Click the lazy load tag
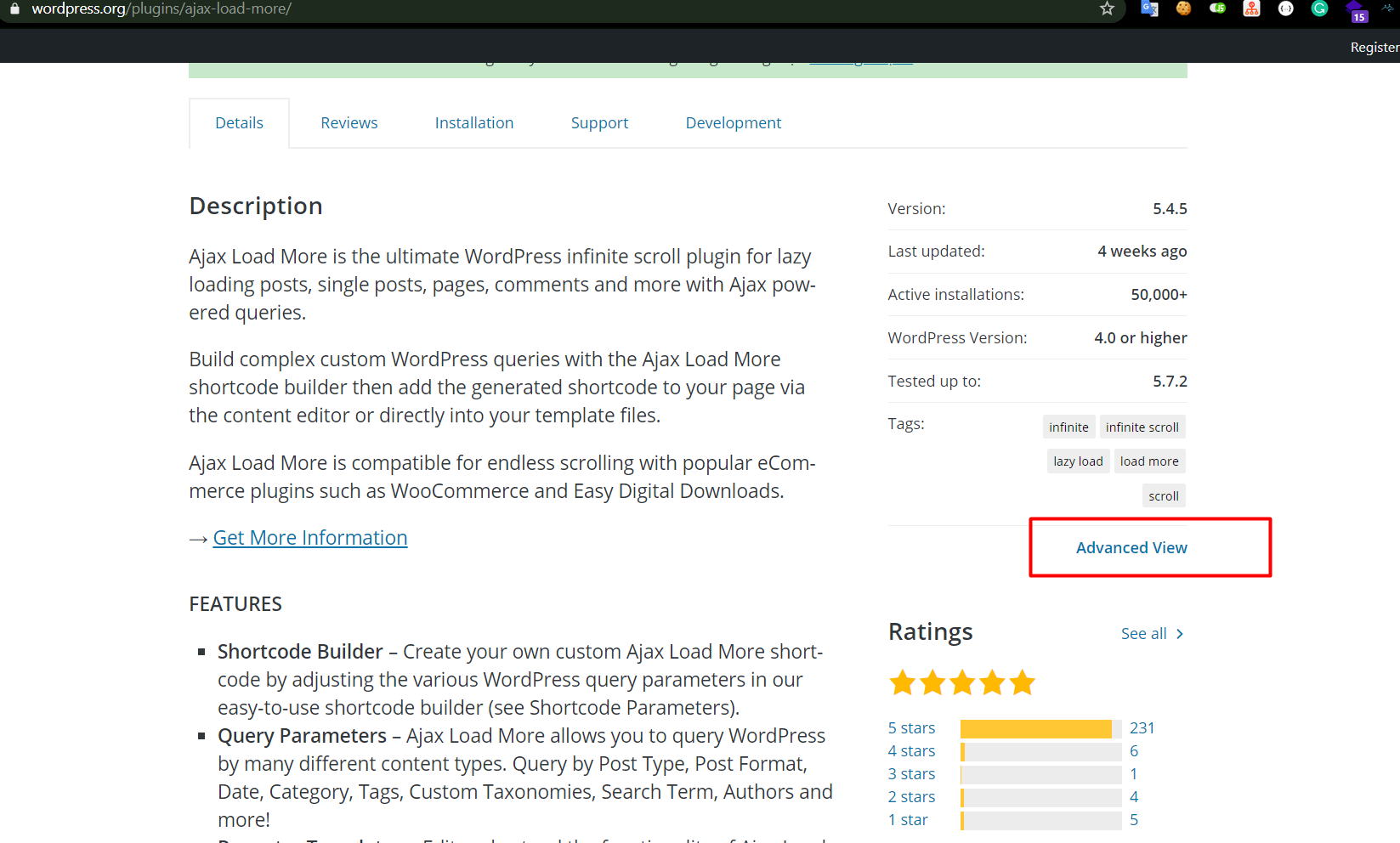 click(x=1078, y=461)
